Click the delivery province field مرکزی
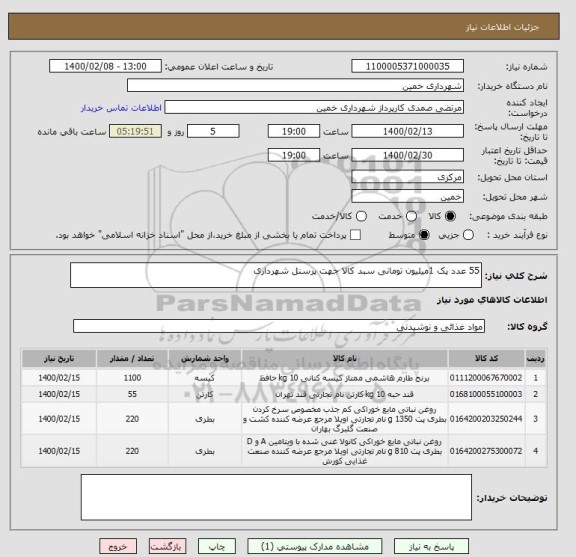The height and width of the screenshot is (557, 576). click(x=407, y=177)
